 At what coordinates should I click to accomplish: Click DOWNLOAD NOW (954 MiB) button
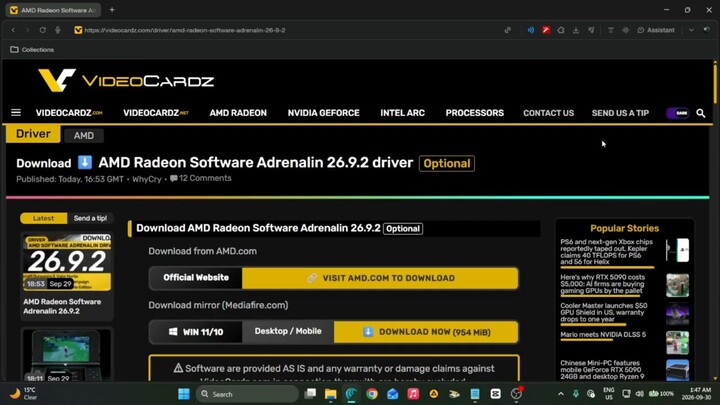tap(426, 332)
